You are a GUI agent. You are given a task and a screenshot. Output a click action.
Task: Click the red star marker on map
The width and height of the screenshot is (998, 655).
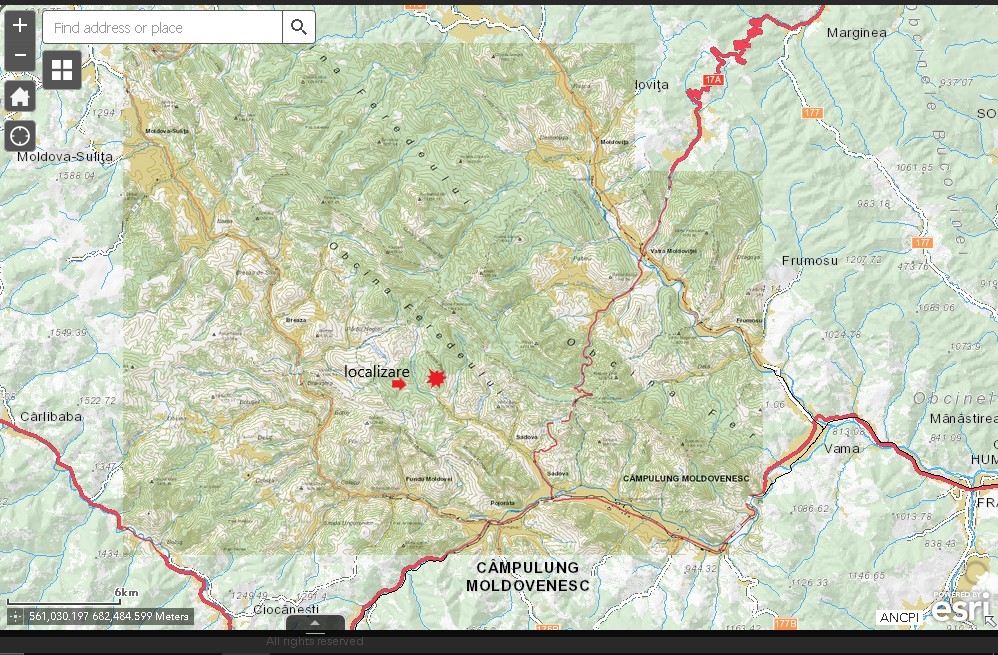click(x=435, y=378)
